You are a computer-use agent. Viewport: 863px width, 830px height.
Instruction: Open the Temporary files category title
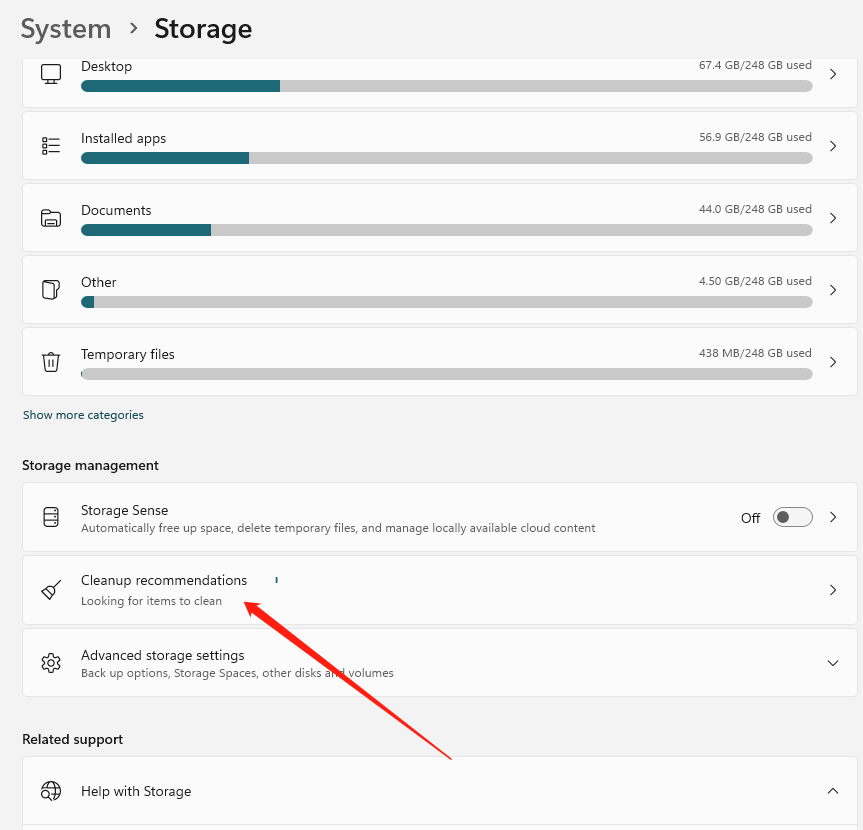(128, 354)
